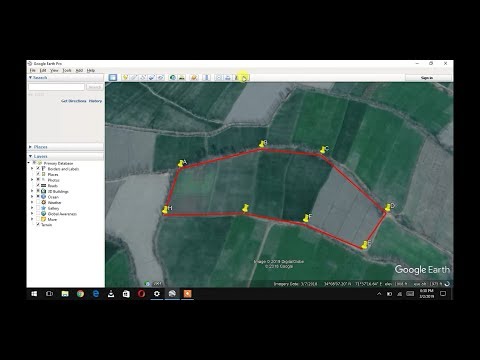Collapse the Primary Database tree node
This screenshot has width=480, height=360.
[x=29, y=163]
